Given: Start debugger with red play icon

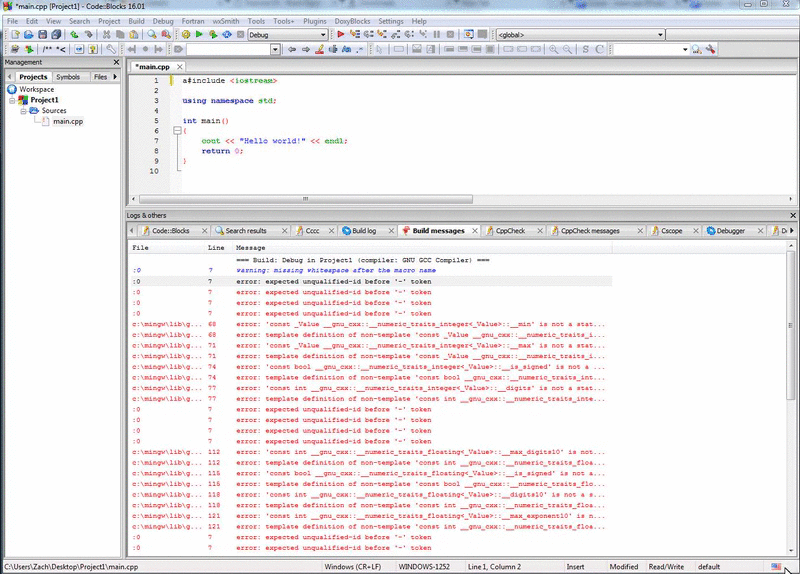Looking at the screenshot, I should 341,35.
